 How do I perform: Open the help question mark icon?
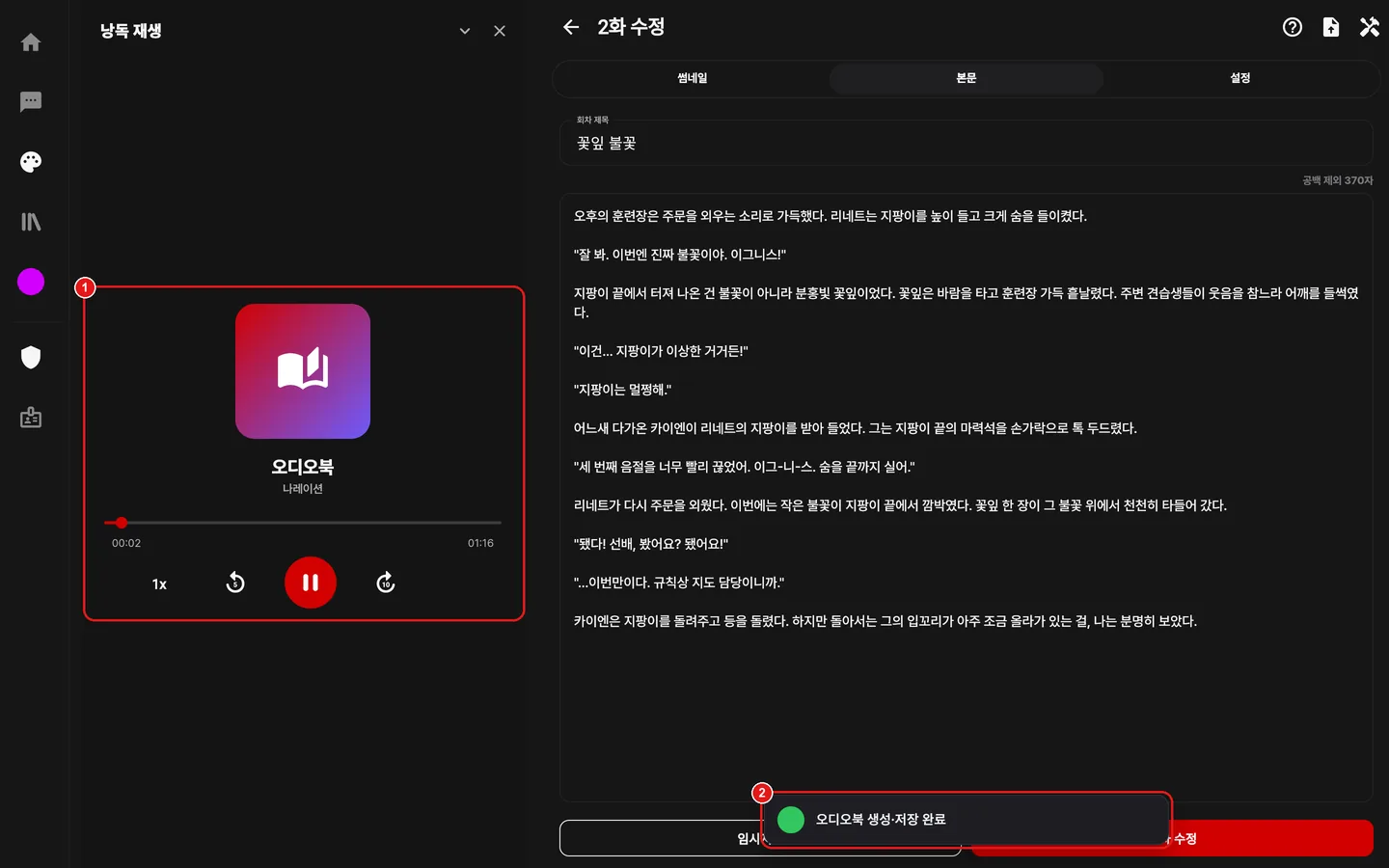[1293, 27]
